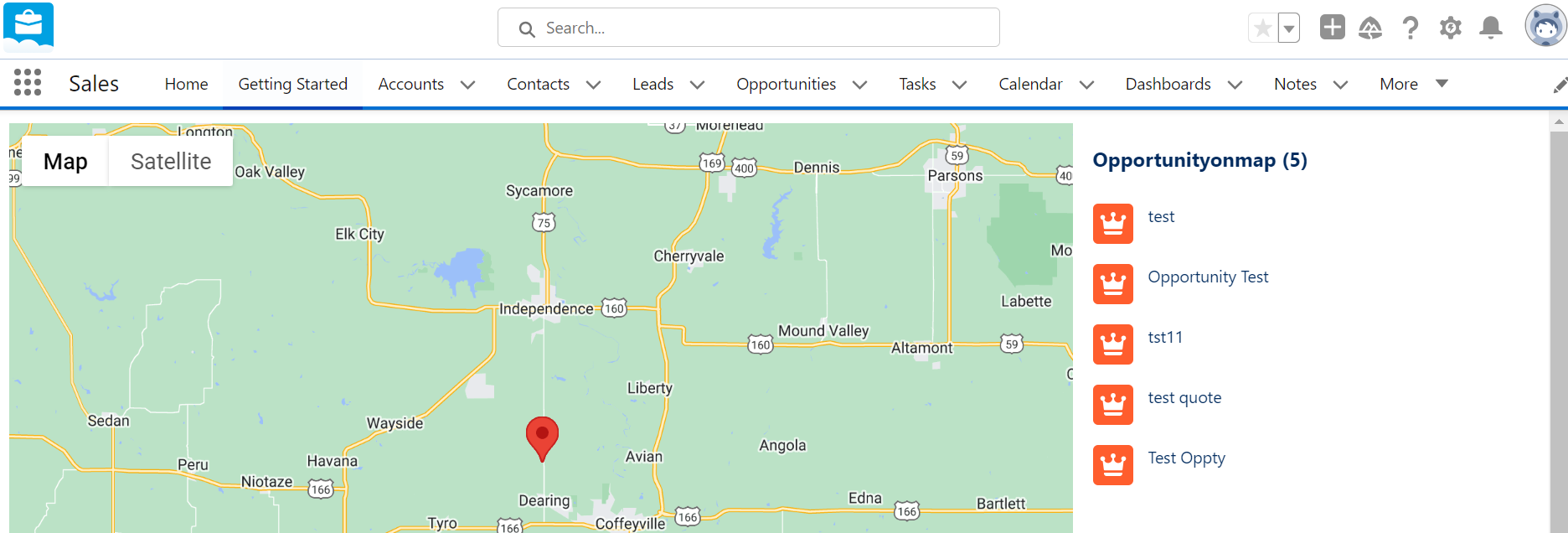Open the Setup gear icon
This screenshot has height=533, width=1568.
point(1451,28)
